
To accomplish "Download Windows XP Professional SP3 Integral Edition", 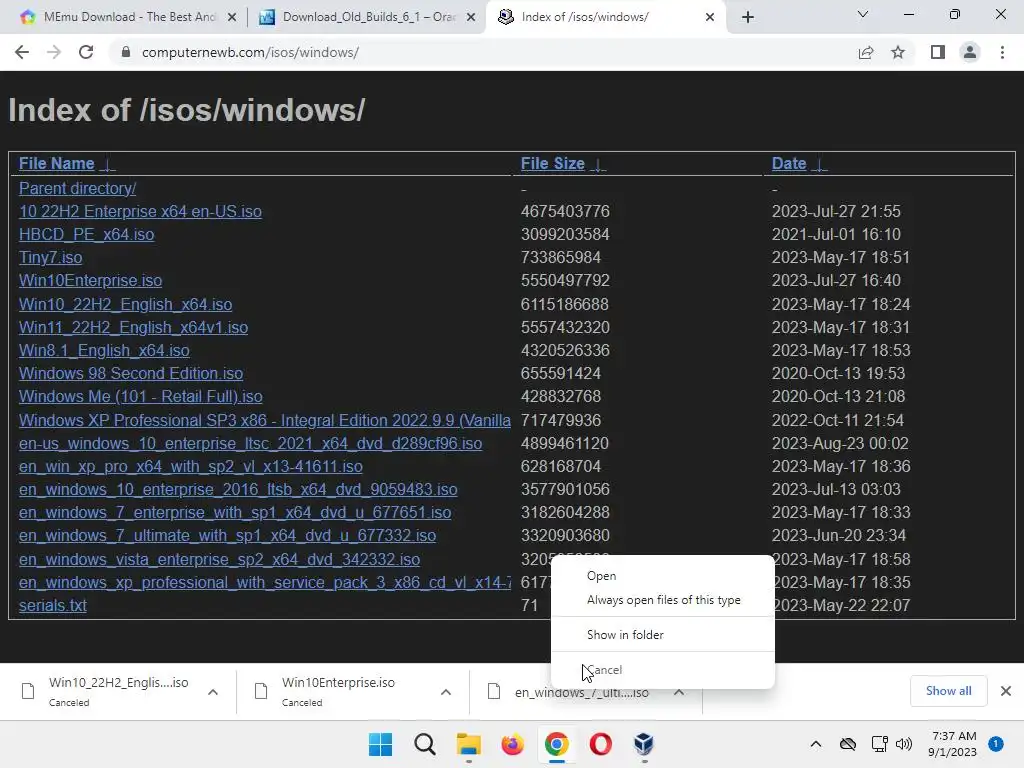I will point(264,421).
